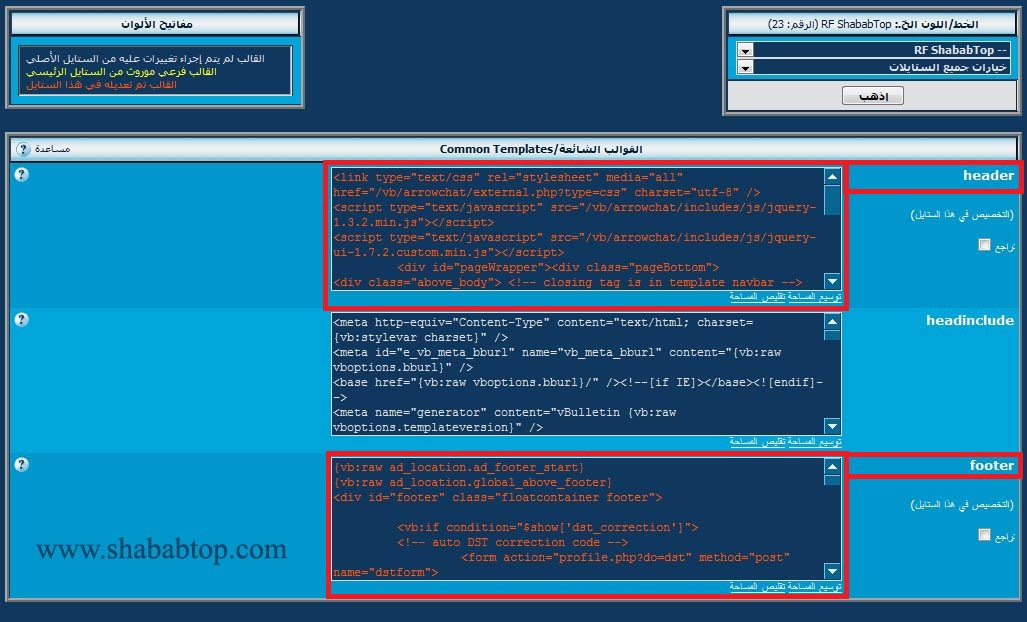Tick the تراجع checkbox for the header template
Screen dimensions: 1027x622
click(984, 245)
